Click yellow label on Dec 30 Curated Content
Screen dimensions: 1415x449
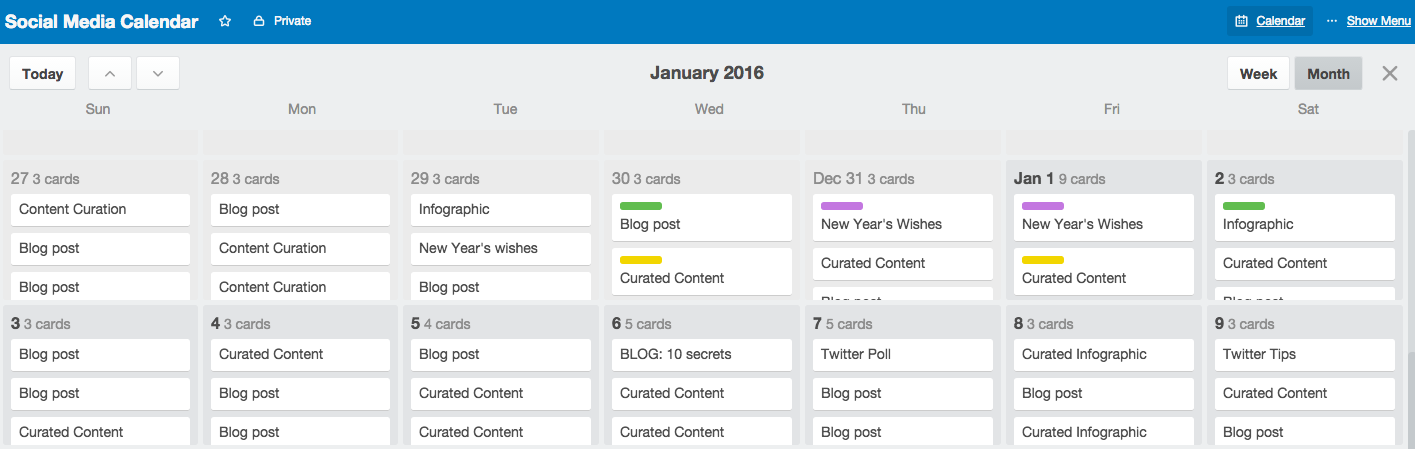point(641,260)
